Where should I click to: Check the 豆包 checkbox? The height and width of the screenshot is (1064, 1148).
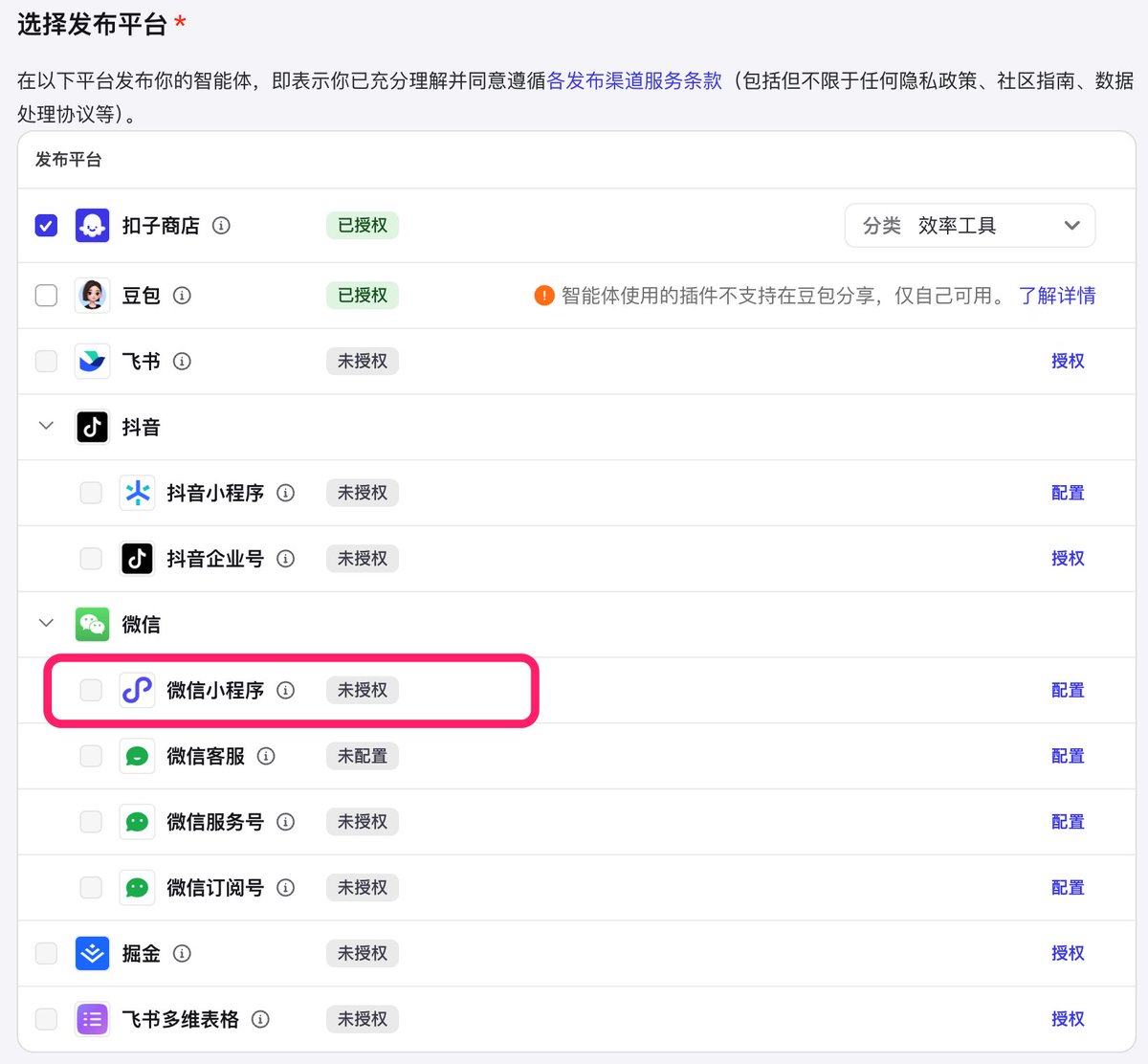(x=46, y=296)
